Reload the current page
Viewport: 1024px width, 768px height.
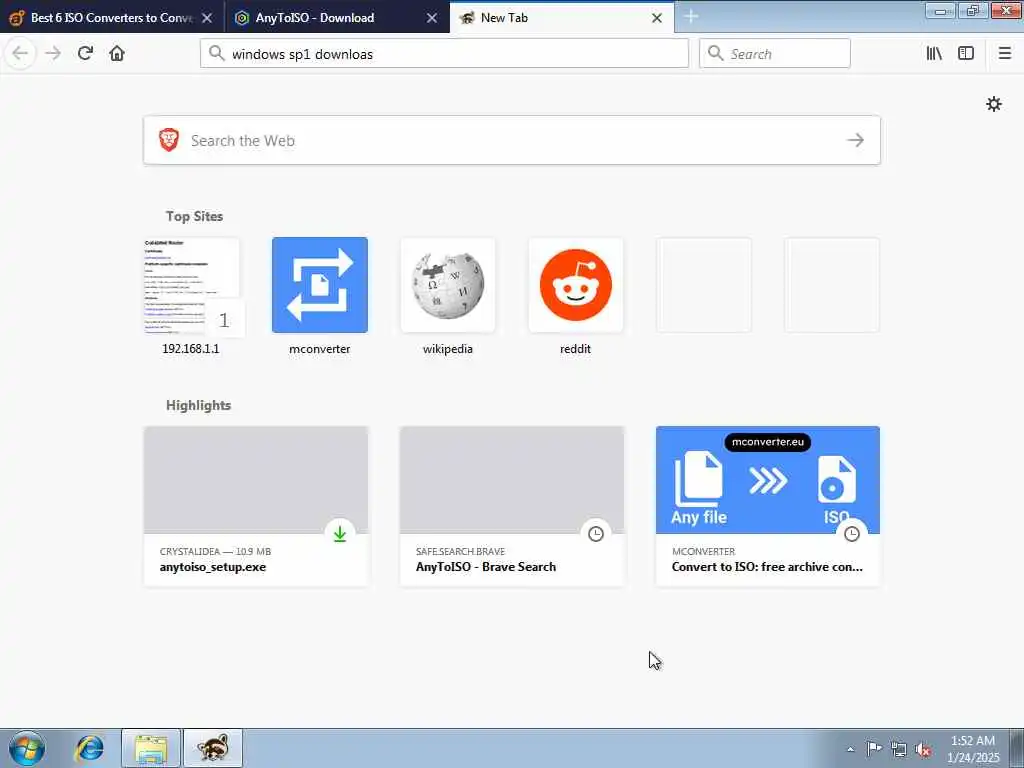85,53
